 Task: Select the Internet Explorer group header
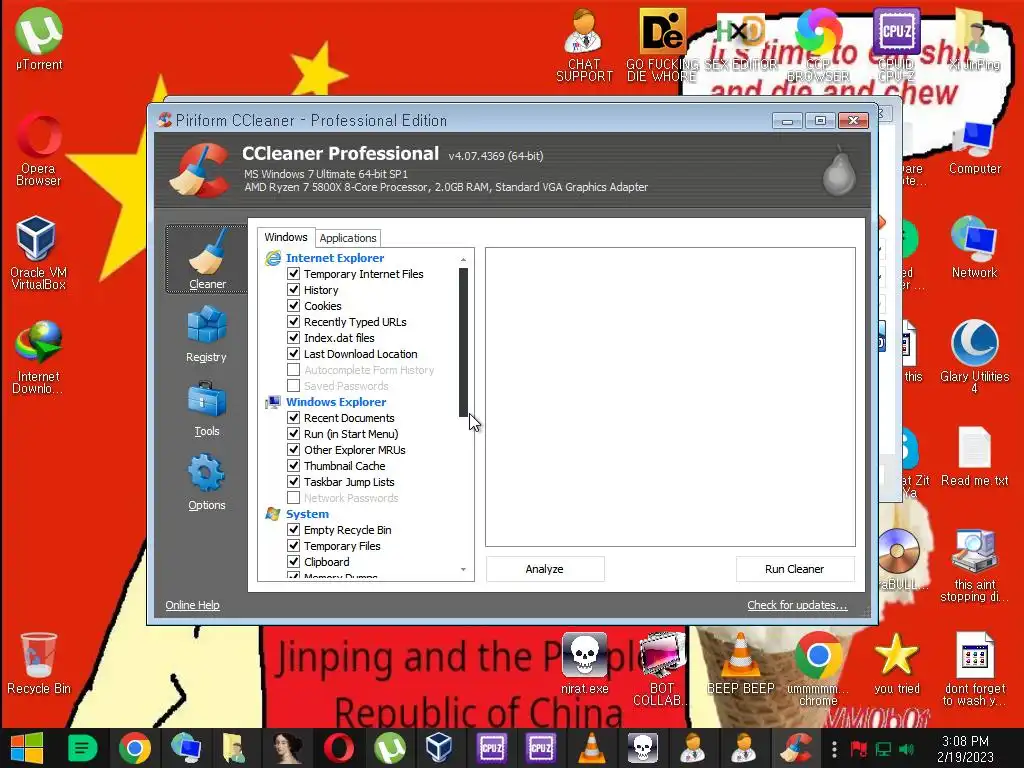click(334, 258)
